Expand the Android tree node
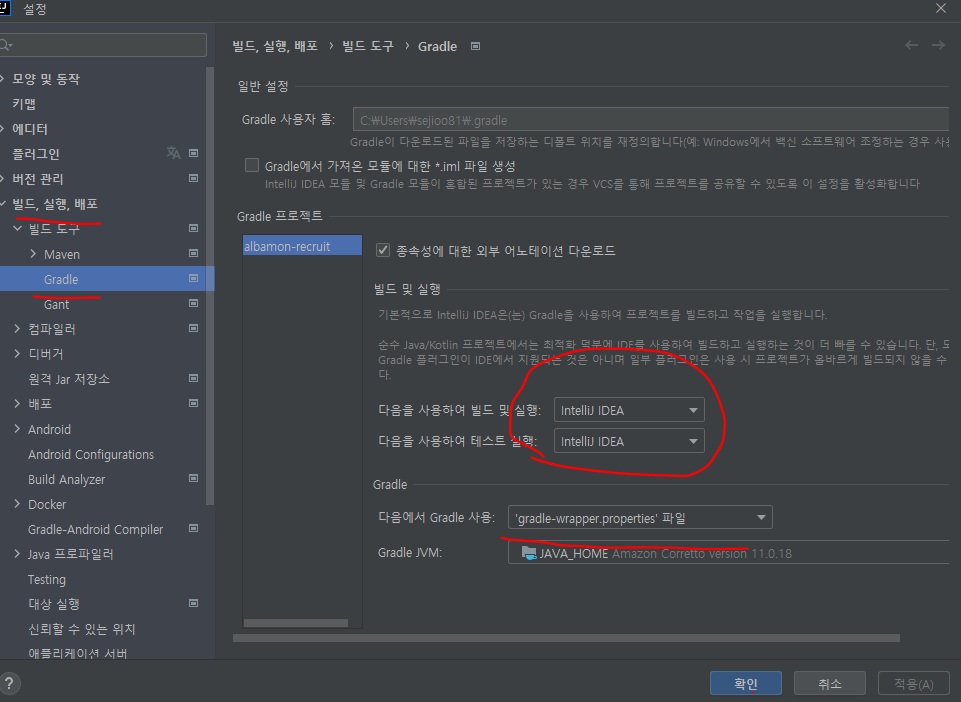The image size is (961, 702). tap(17, 429)
